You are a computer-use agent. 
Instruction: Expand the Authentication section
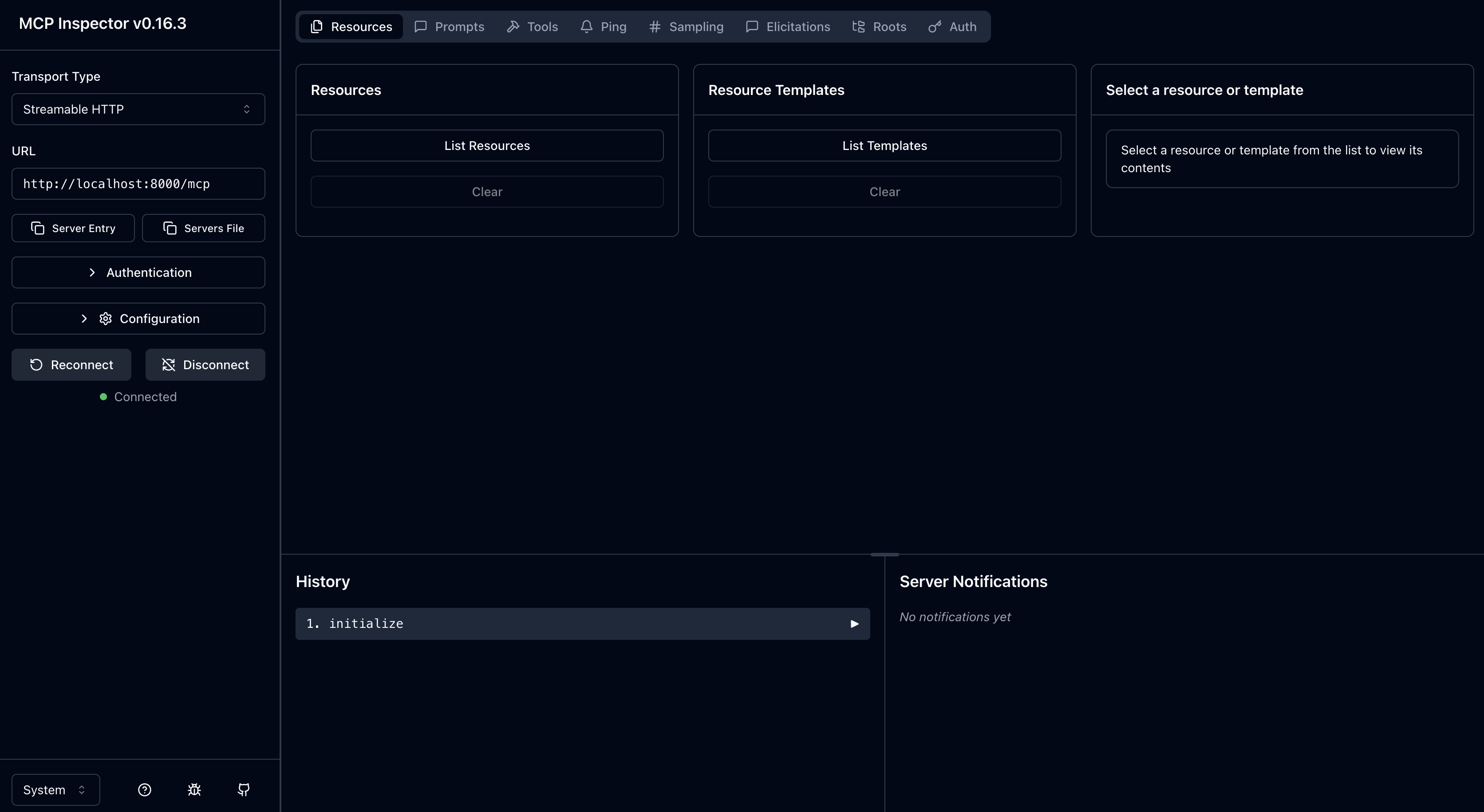click(x=138, y=272)
